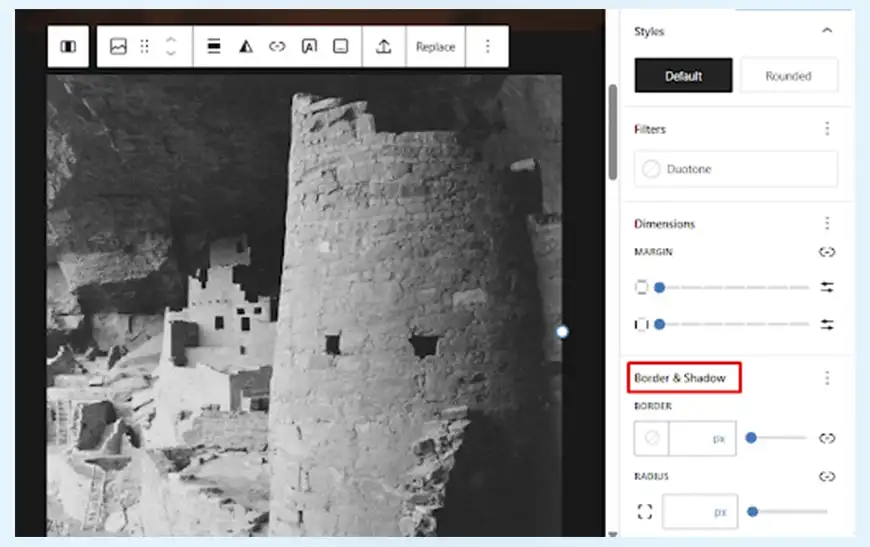
Task: Insert a link with the link icon
Action: [277, 47]
